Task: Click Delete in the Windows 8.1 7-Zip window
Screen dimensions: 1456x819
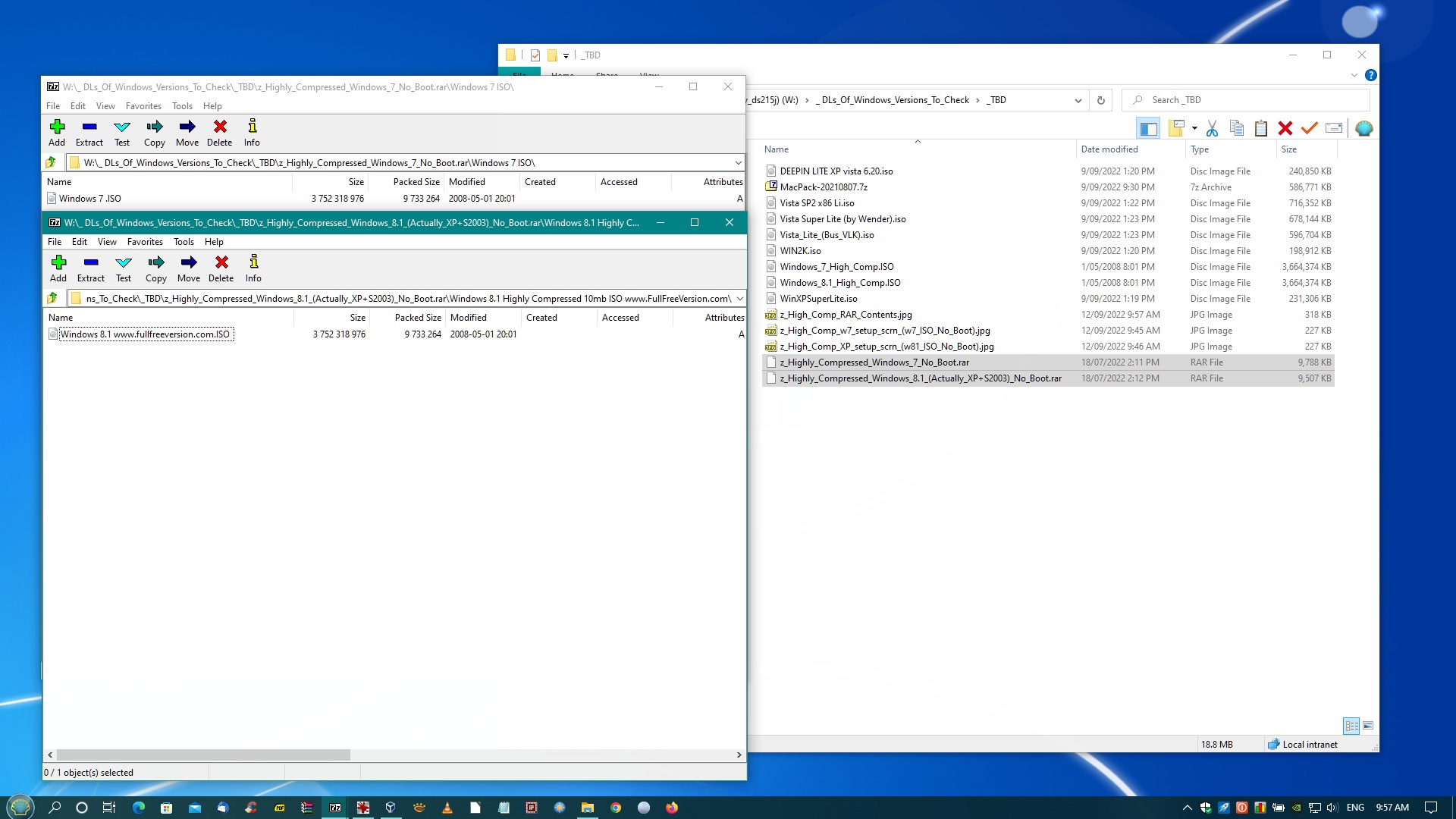Action: pyautogui.click(x=221, y=268)
